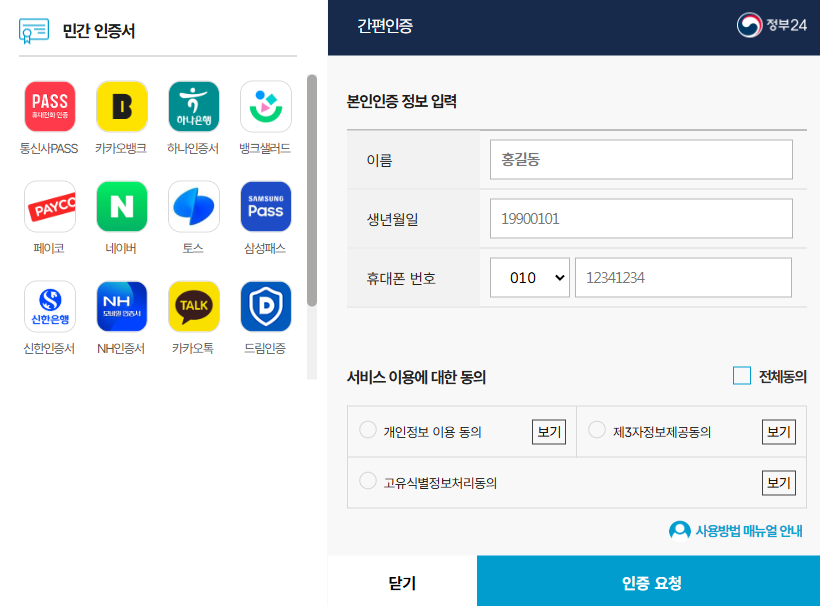Click the 통신사PASS label text
The height and width of the screenshot is (606, 820).
[49, 148]
